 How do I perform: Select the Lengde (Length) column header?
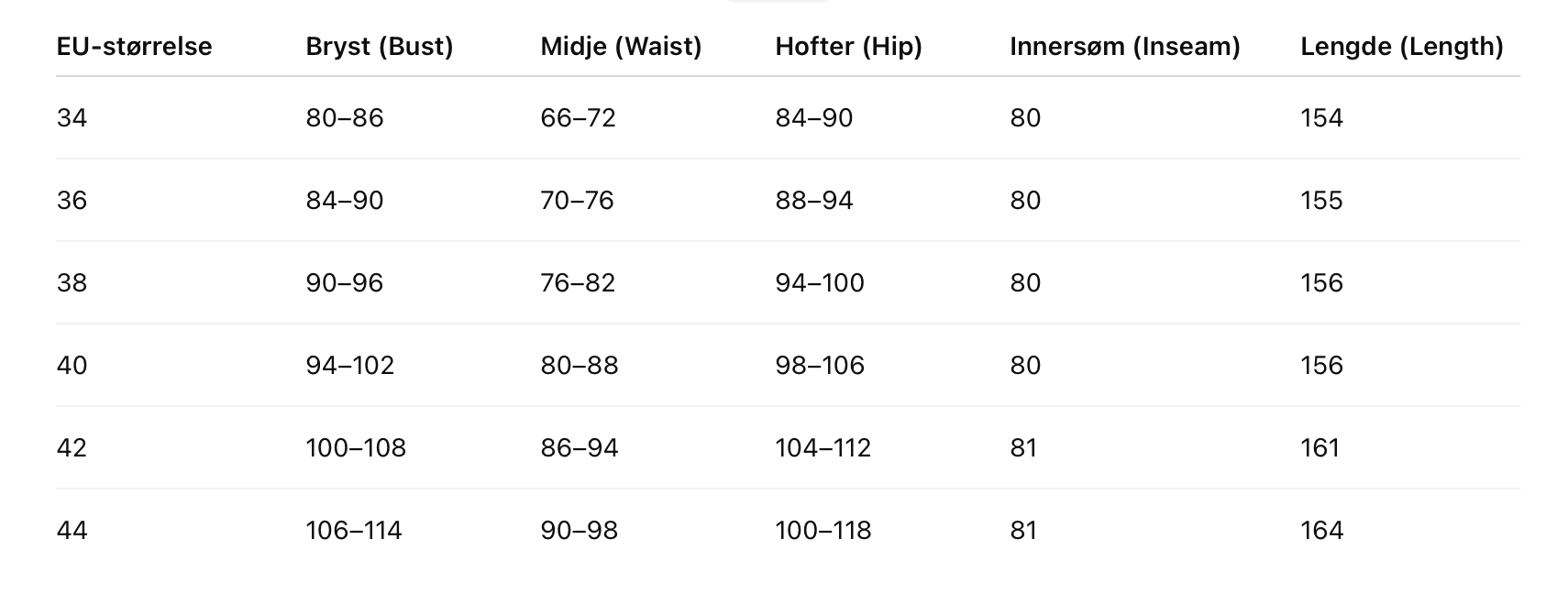pyautogui.click(x=1402, y=47)
